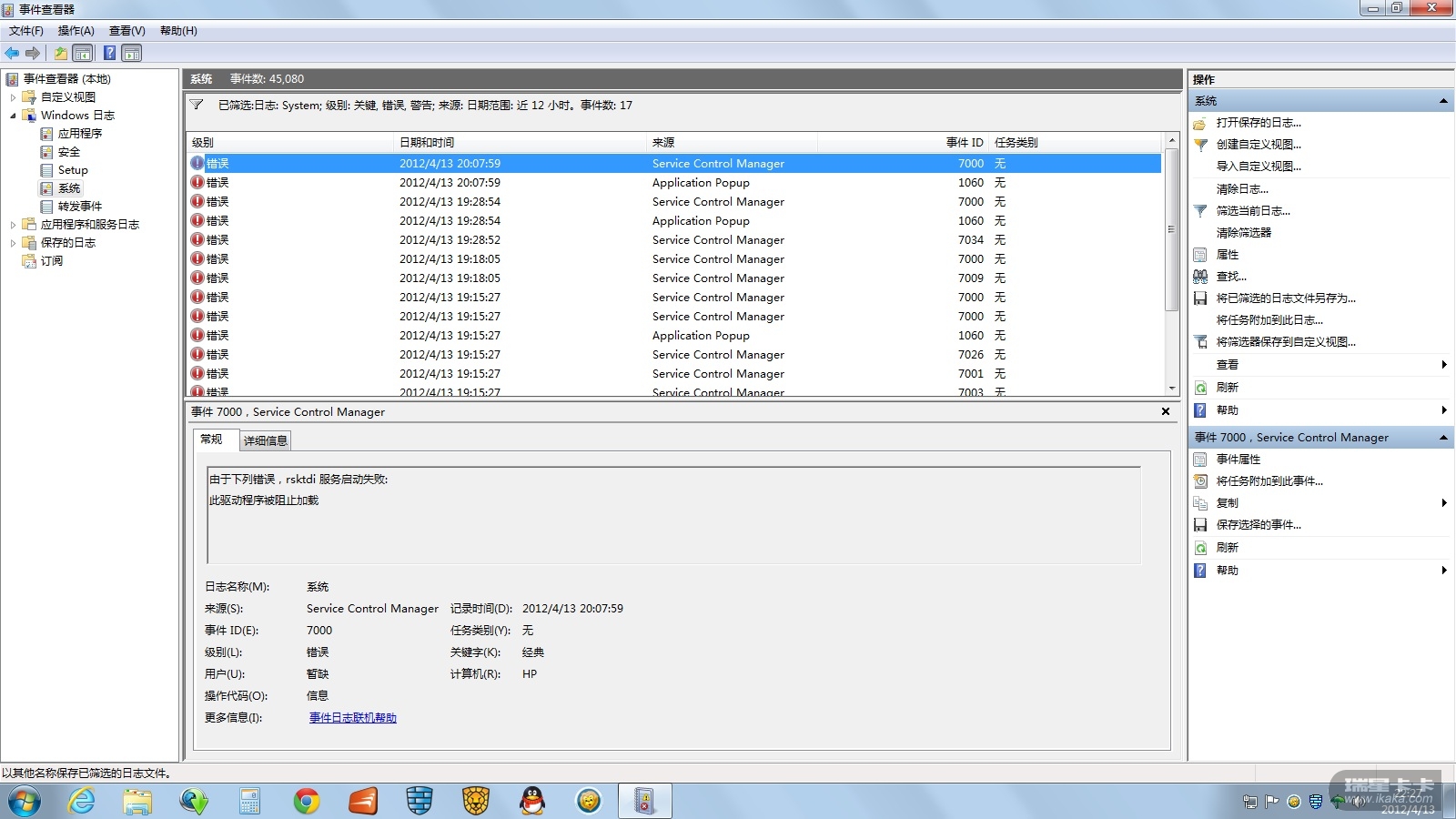Click 将任务附加到此日志... action
Screen dimensions: 1456x819
[x=1269, y=320]
